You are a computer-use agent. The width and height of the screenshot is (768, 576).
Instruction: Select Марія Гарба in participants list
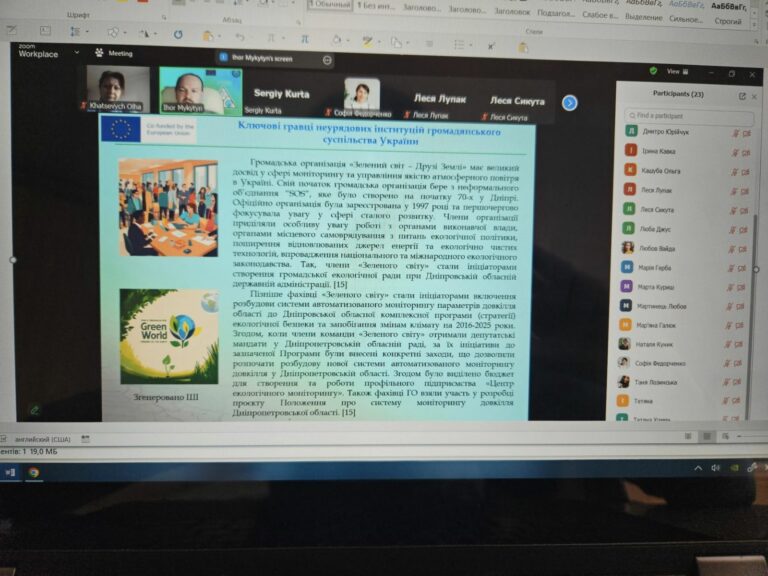(x=684, y=268)
